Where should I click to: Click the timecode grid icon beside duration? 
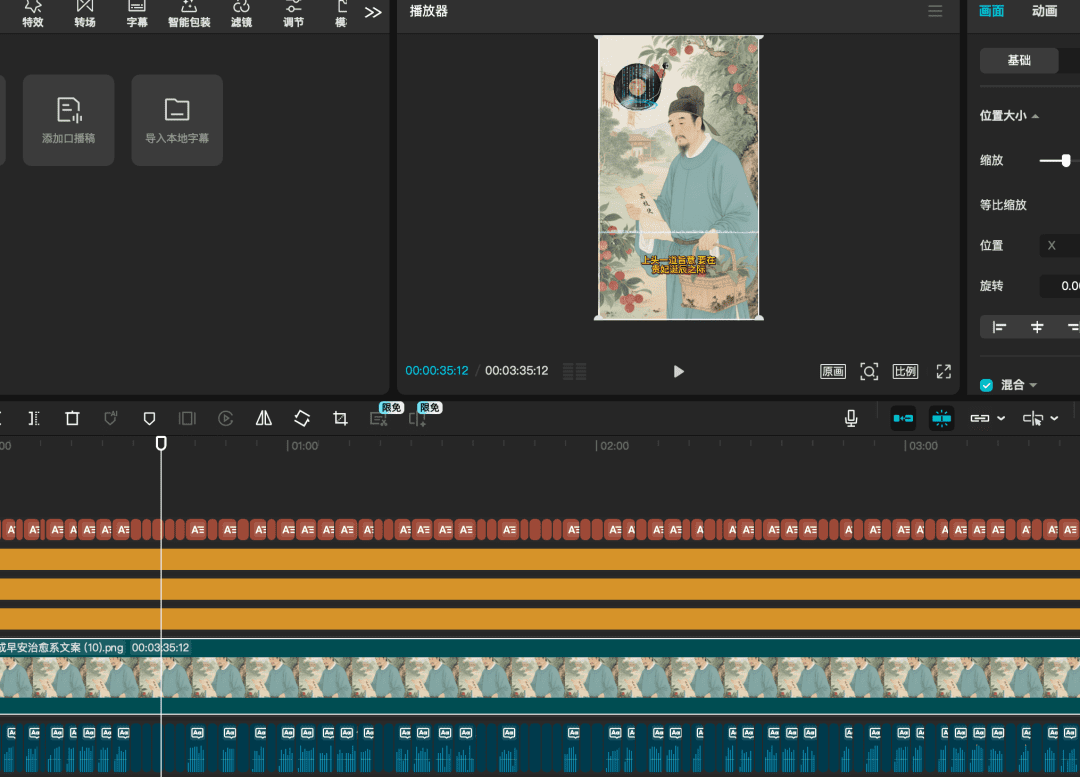click(574, 371)
